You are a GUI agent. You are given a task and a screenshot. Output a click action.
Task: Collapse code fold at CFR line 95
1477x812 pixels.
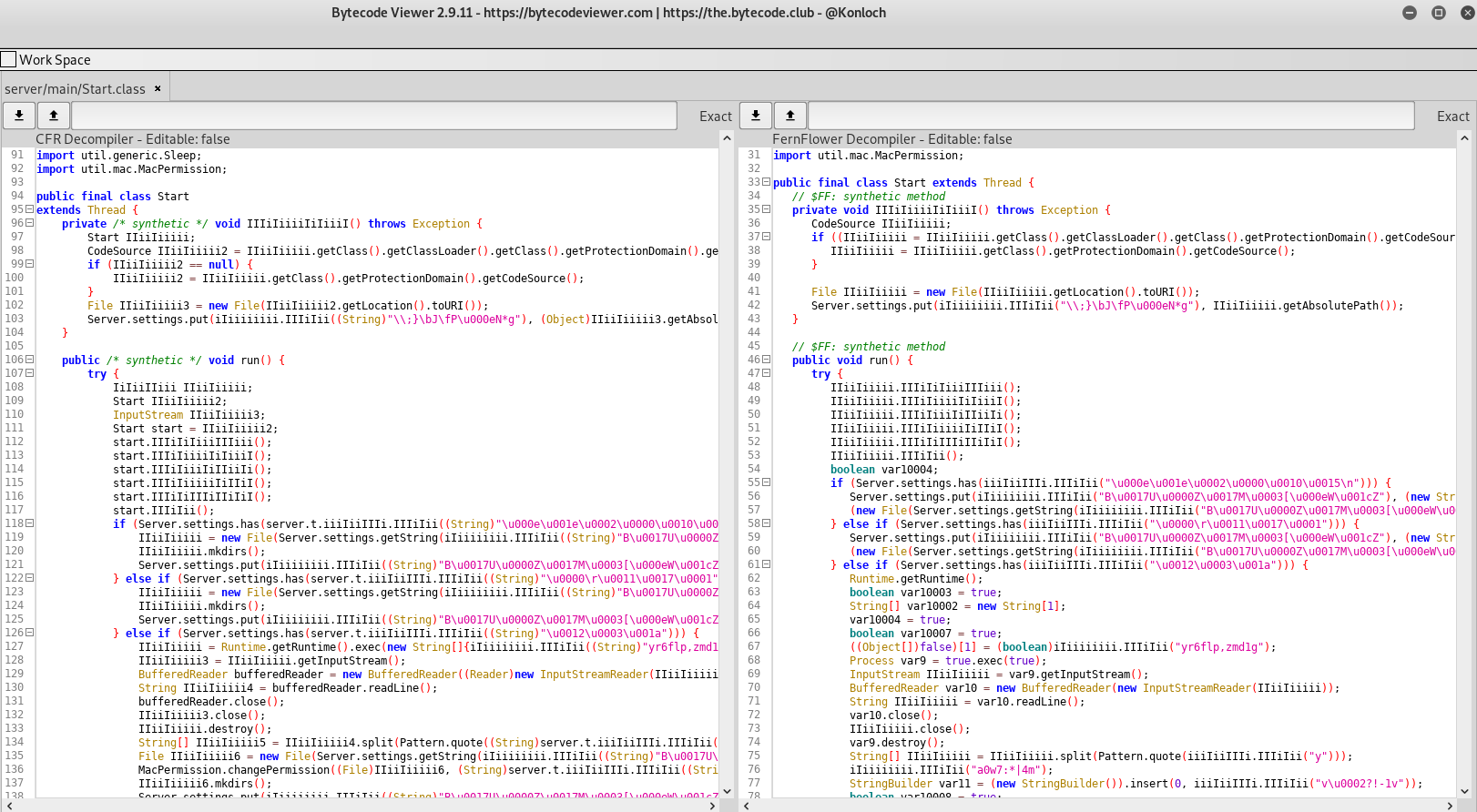tap(29, 209)
